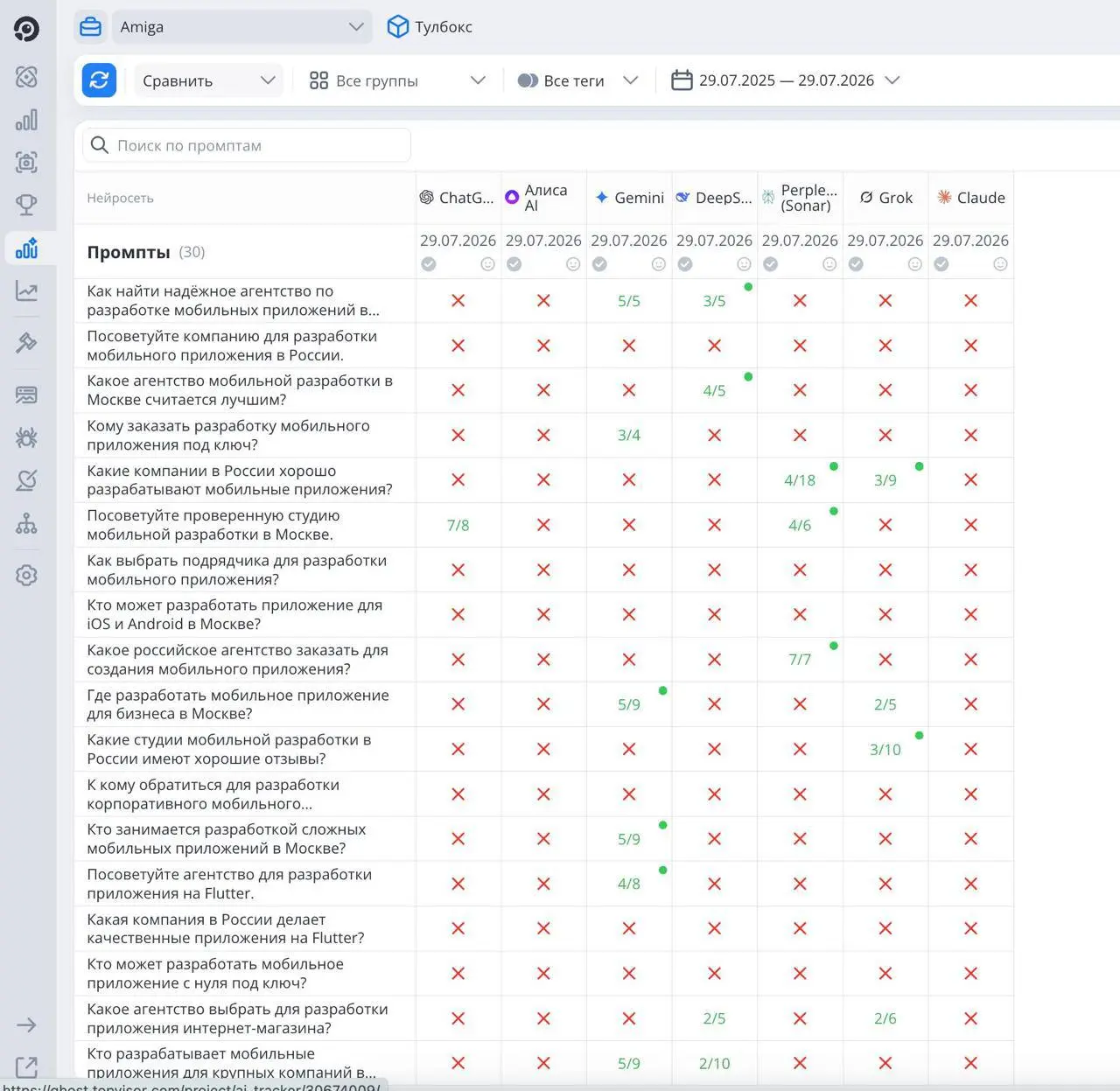Open the image card sidebar section

(x=26, y=395)
